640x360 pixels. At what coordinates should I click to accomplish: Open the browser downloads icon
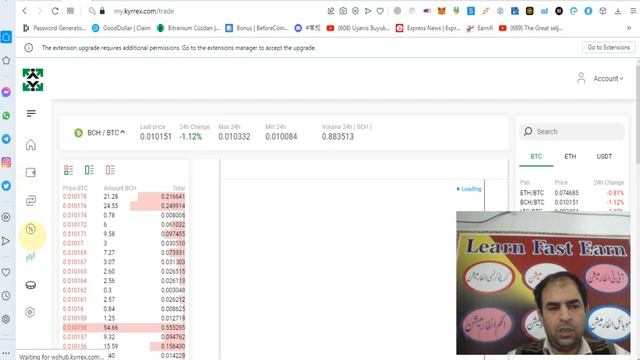point(618,11)
